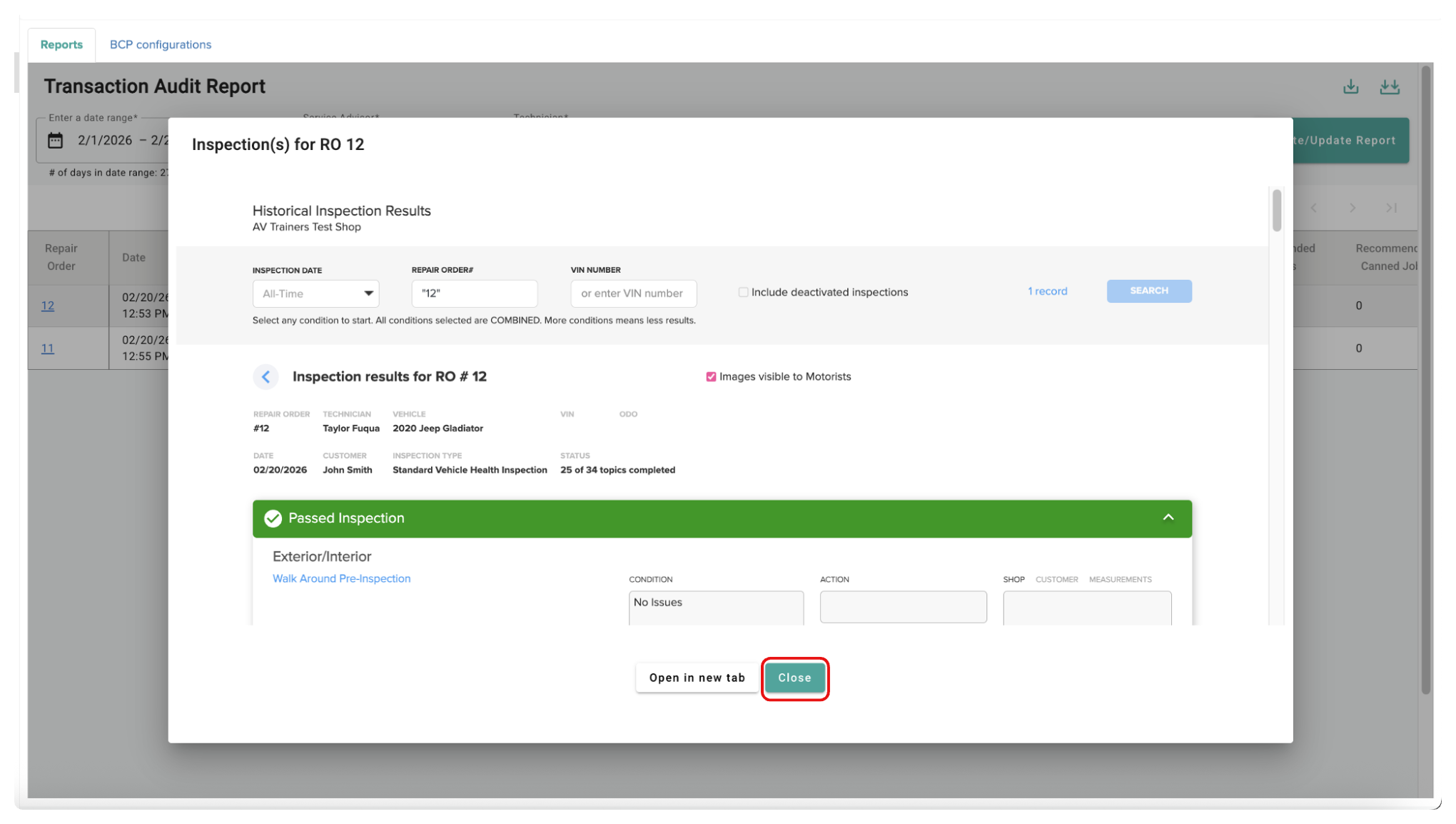Click the VIN number input field
1456x824 pixels.
pos(634,293)
